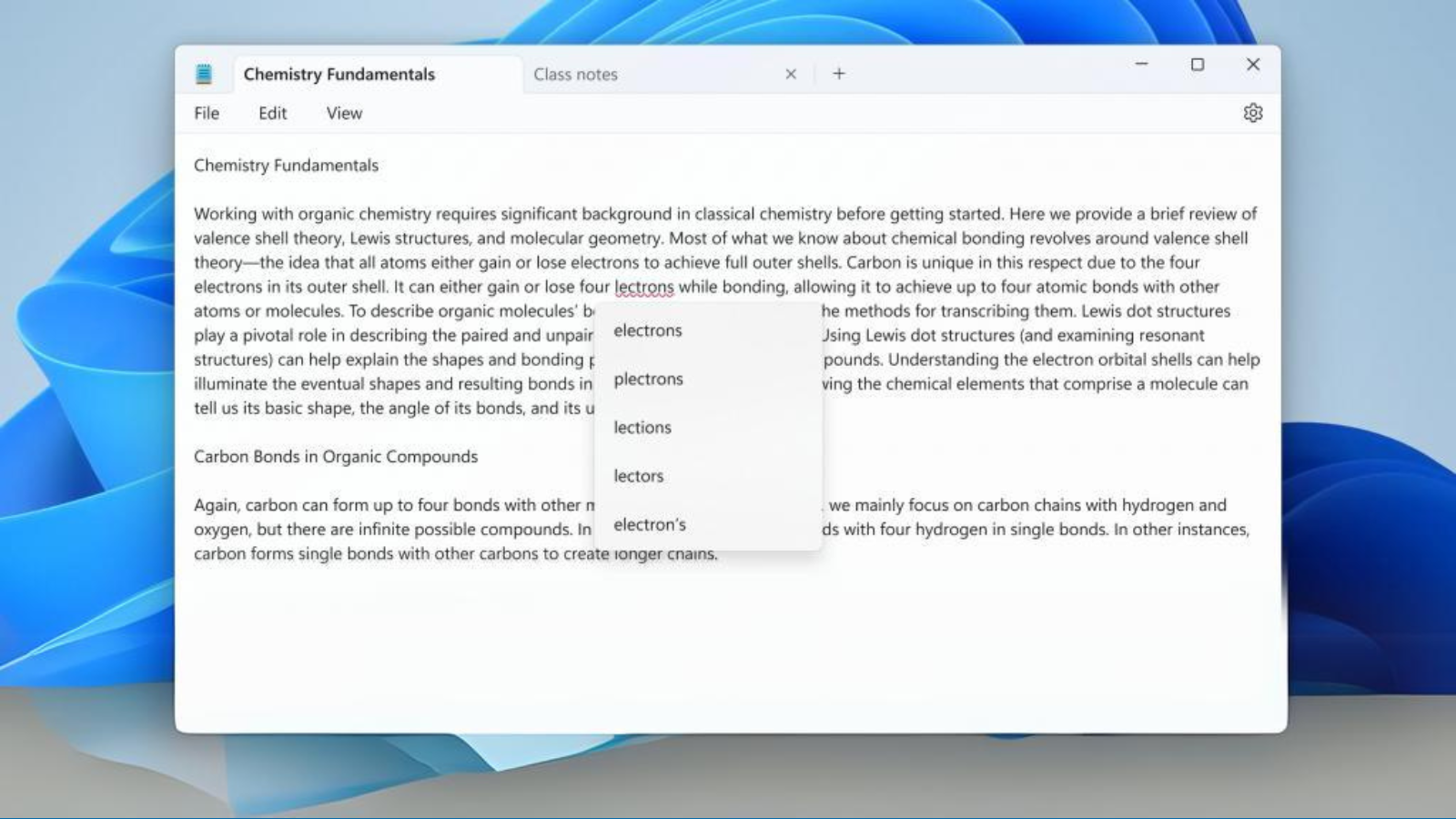Close the Notepad window
Image resolution: width=1456 pixels, height=819 pixels.
[x=1253, y=65]
